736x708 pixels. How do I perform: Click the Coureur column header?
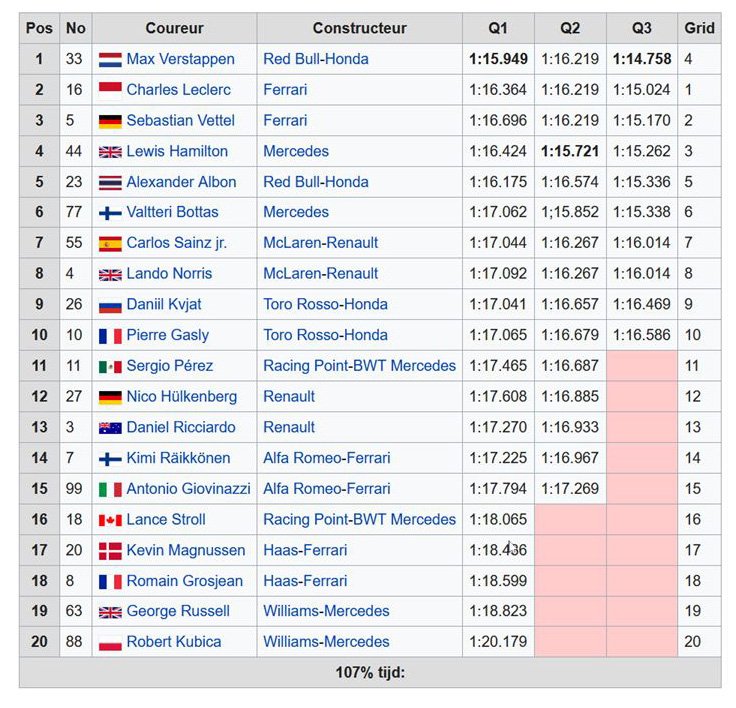pyautogui.click(x=174, y=28)
